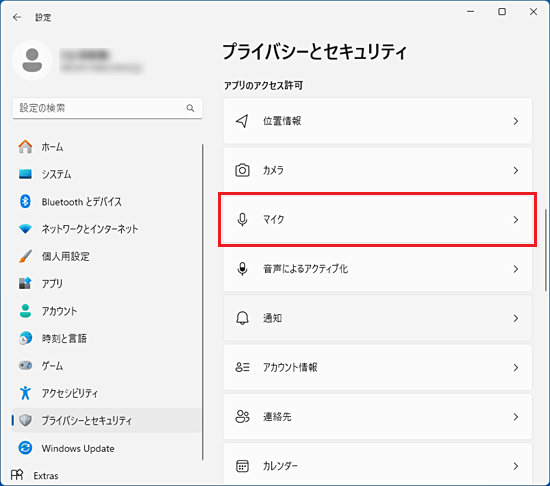The image size is (550, 486).
Task: Open 音声によるアクティブ化 via its chevron
Action: tap(516, 269)
